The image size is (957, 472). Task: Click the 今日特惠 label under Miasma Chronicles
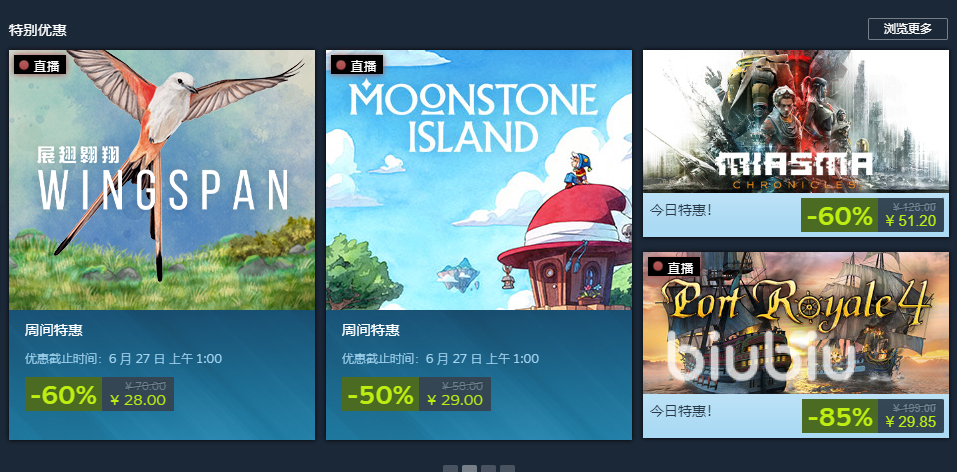click(x=681, y=210)
